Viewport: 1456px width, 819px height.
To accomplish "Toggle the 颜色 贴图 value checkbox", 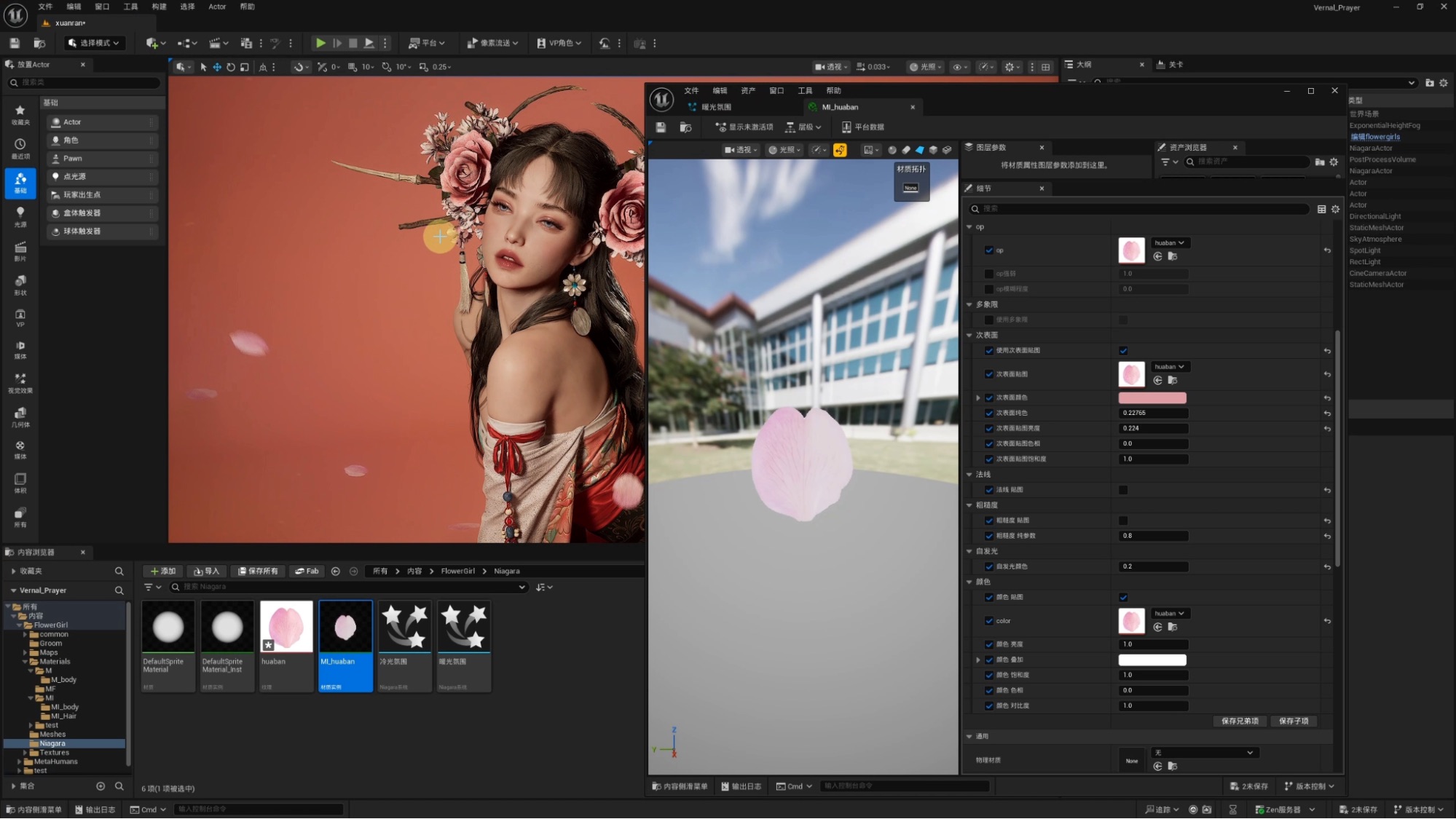I will click(1123, 598).
